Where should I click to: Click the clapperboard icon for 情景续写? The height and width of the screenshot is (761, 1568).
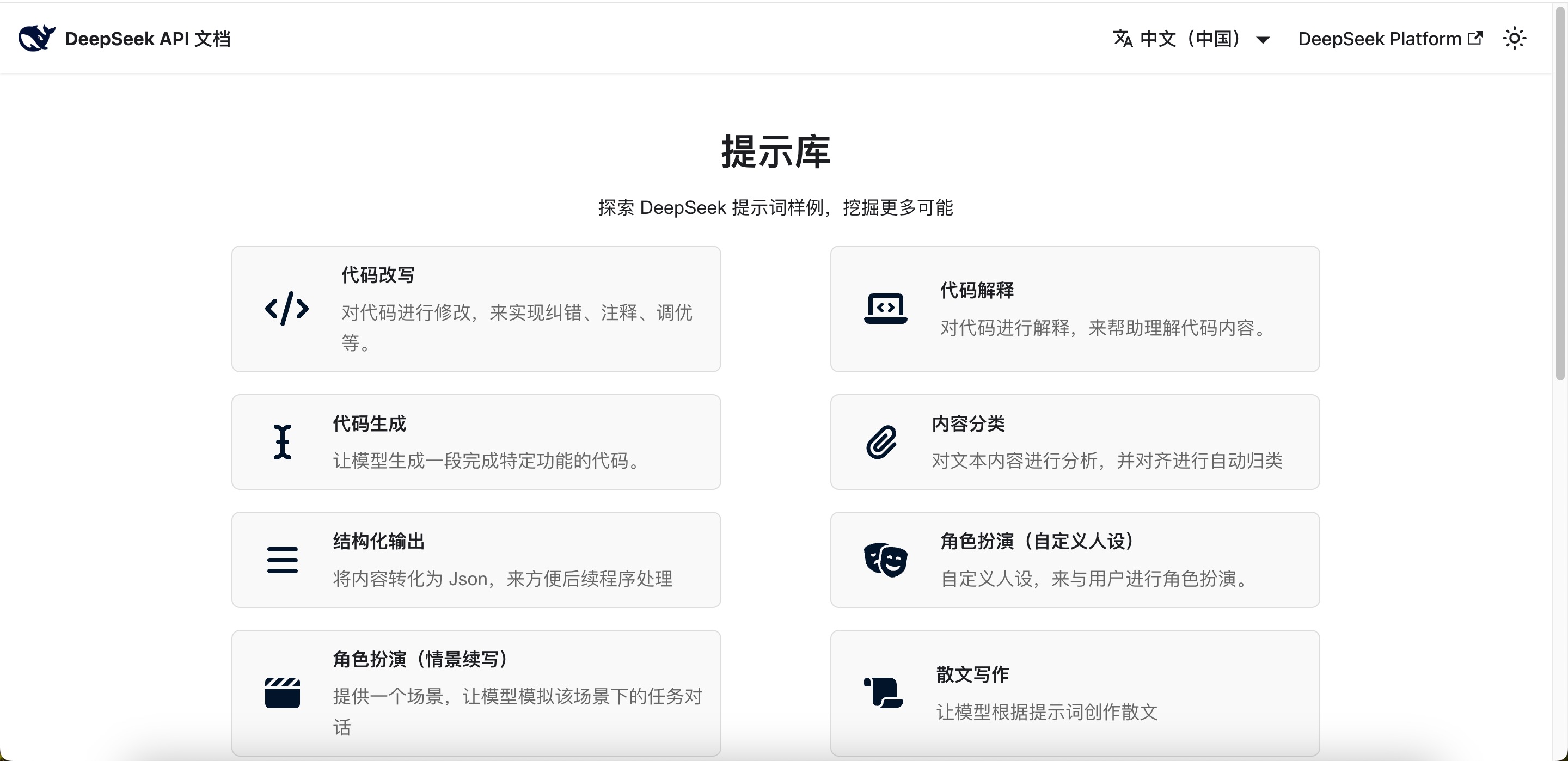(x=283, y=693)
